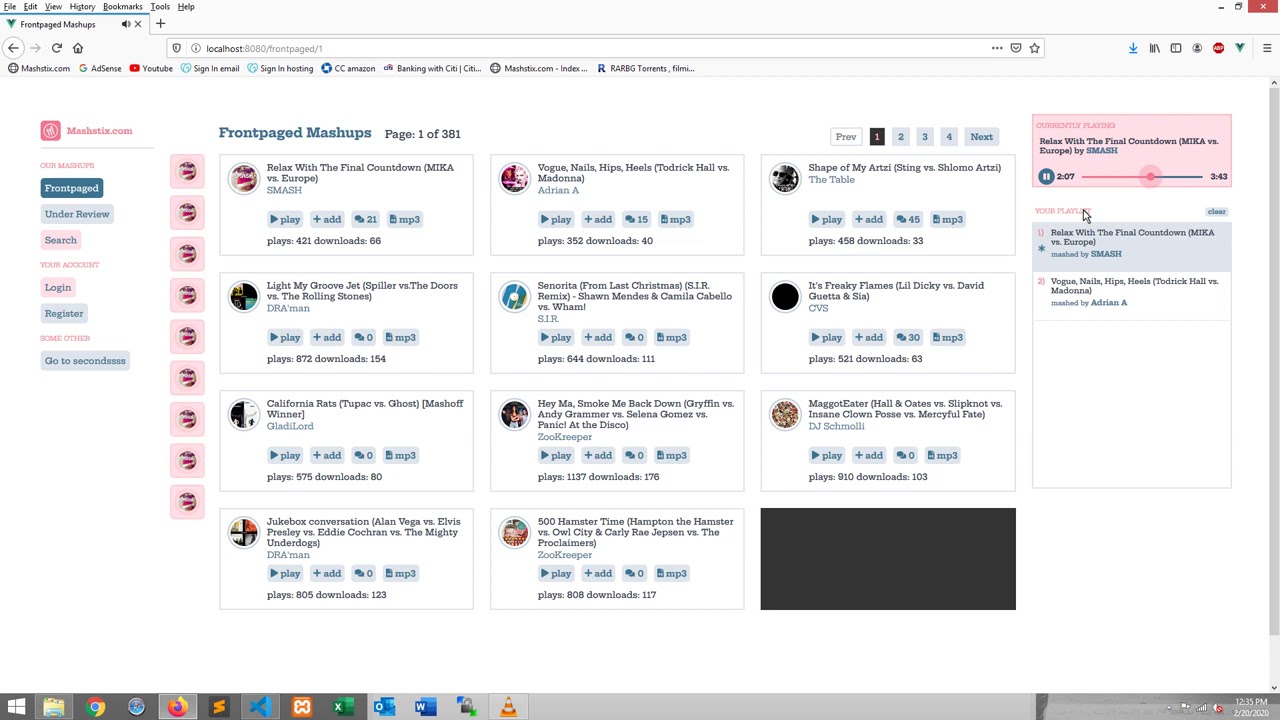Select playlist item 'Vogue, Nails, Hips, Heels'
This screenshot has width=1280, height=720.
(1131, 292)
